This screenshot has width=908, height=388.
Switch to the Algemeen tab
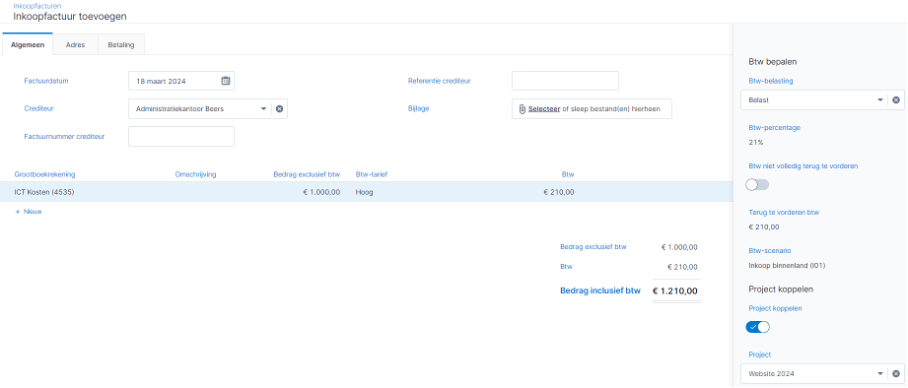click(27, 45)
